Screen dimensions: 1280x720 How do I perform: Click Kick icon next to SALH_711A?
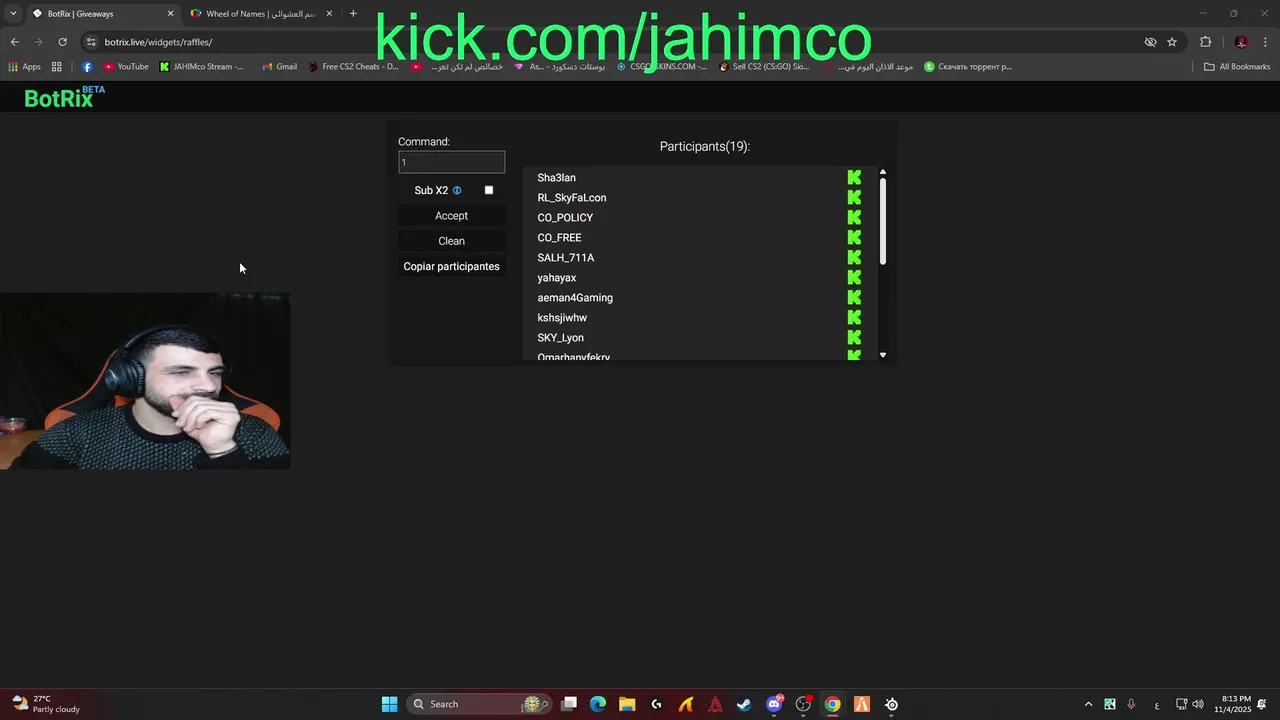pos(854,257)
